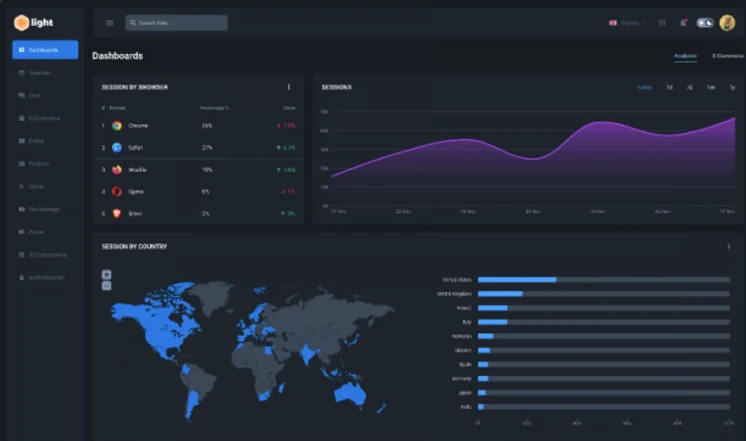Select the today range in Sessions

(x=645, y=88)
